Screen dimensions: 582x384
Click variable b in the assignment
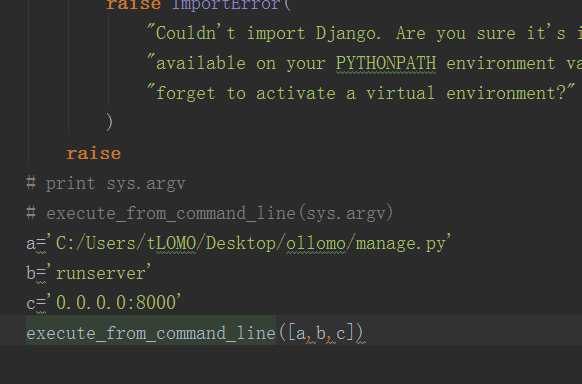click(x=30, y=273)
